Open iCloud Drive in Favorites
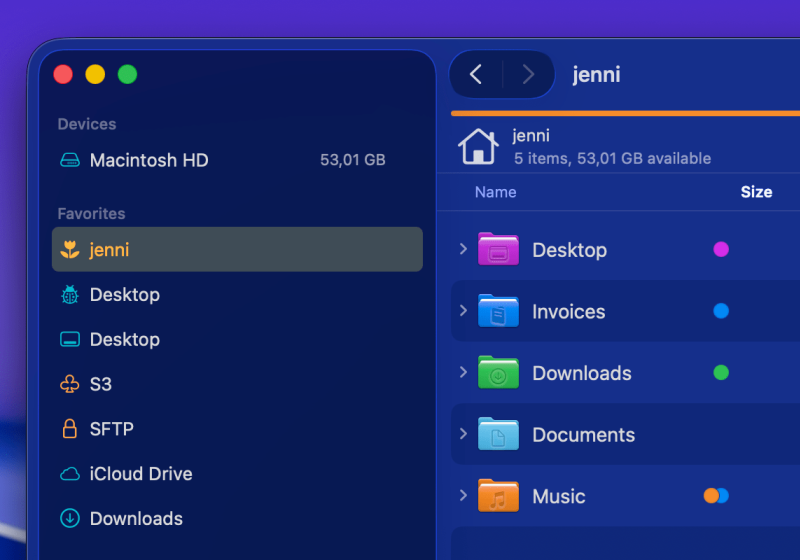The image size is (800, 560). pyautogui.click(x=237, y=474)
